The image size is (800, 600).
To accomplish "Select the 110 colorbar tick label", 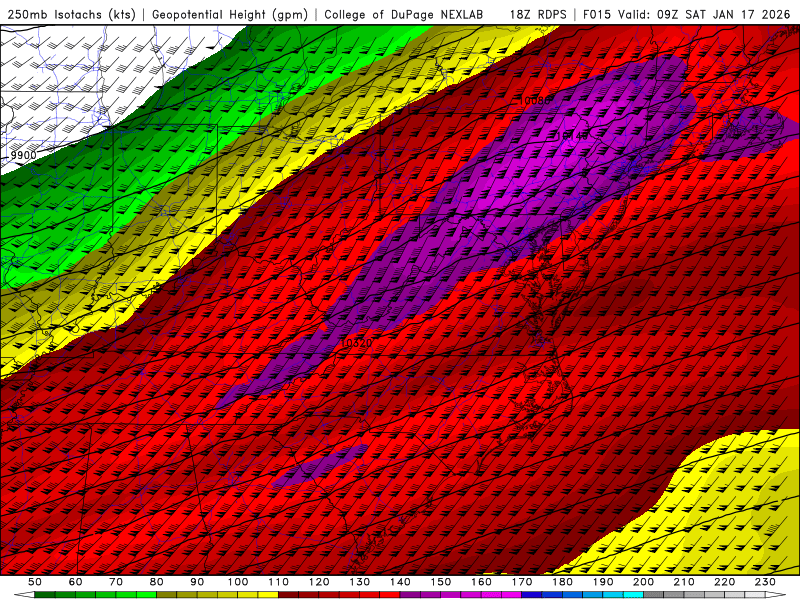I will pyautogui.click(x=279, y=582).
